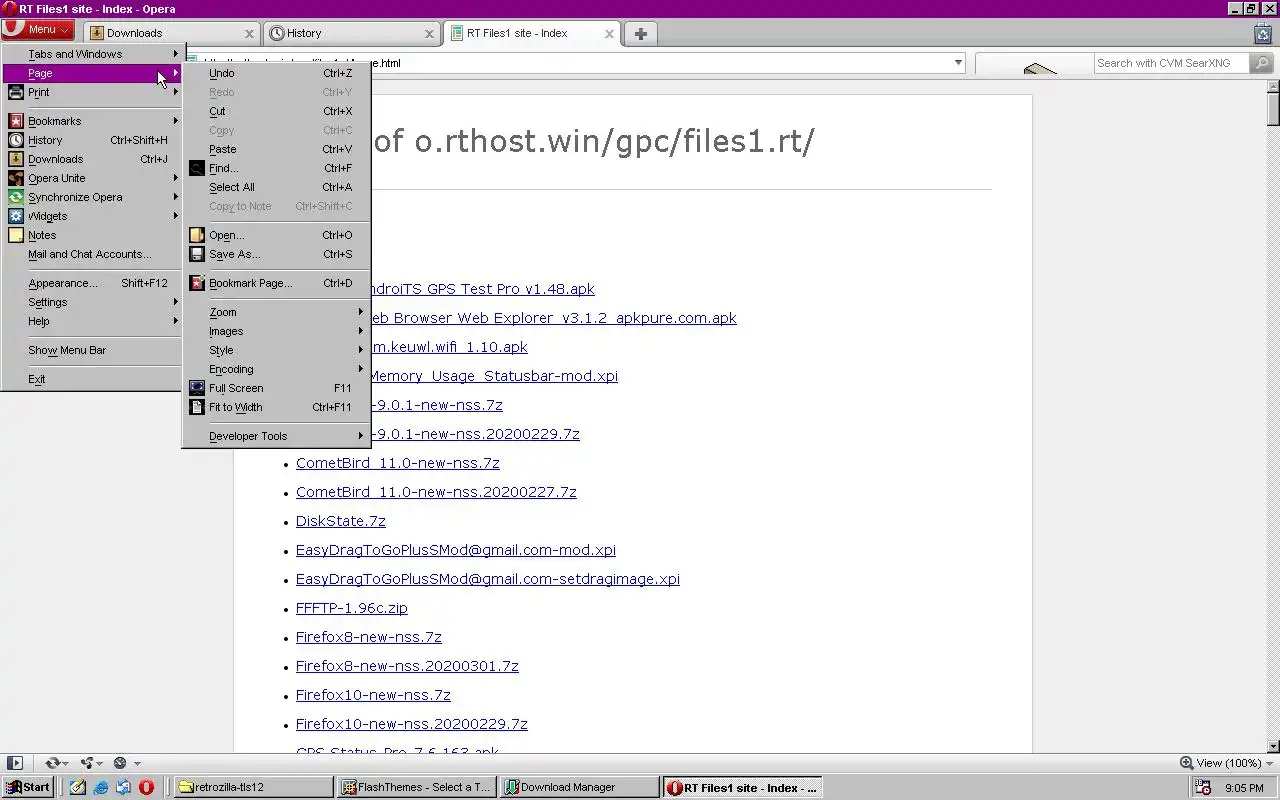Open the closed tabs trash icon
This screenshot has width=1280, height=800.
coord(1263,33)
